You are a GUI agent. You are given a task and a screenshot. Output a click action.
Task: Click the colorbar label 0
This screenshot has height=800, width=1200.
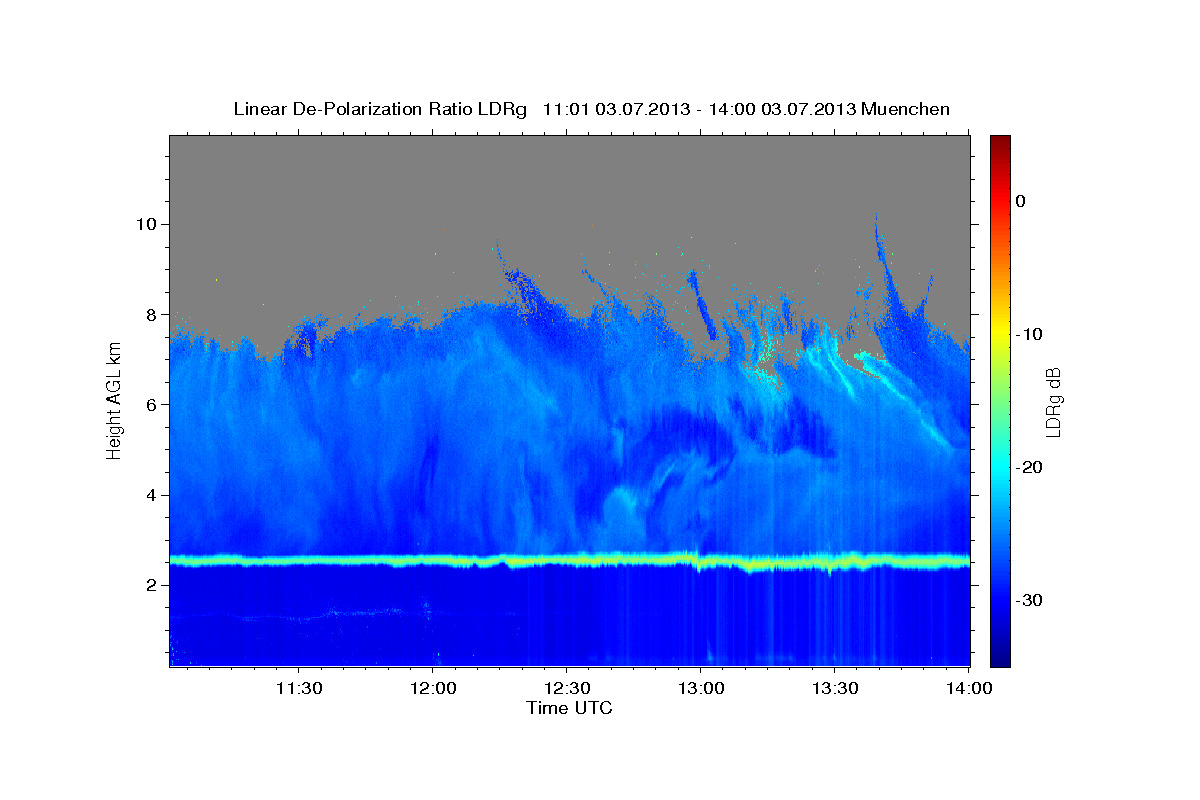[x=1021, y=201]
